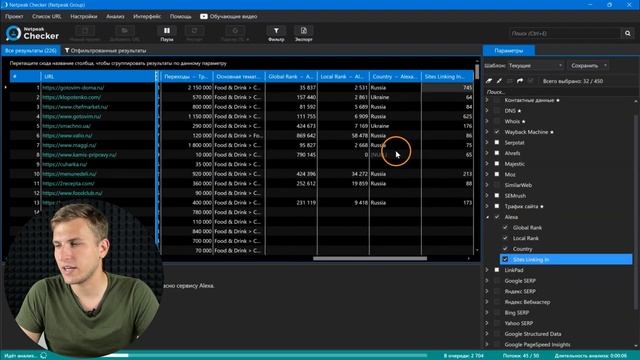This screenshot has height=360, width=640.
Task: Click the YouTube tutorial videos icon
Action: click(204, 16)
